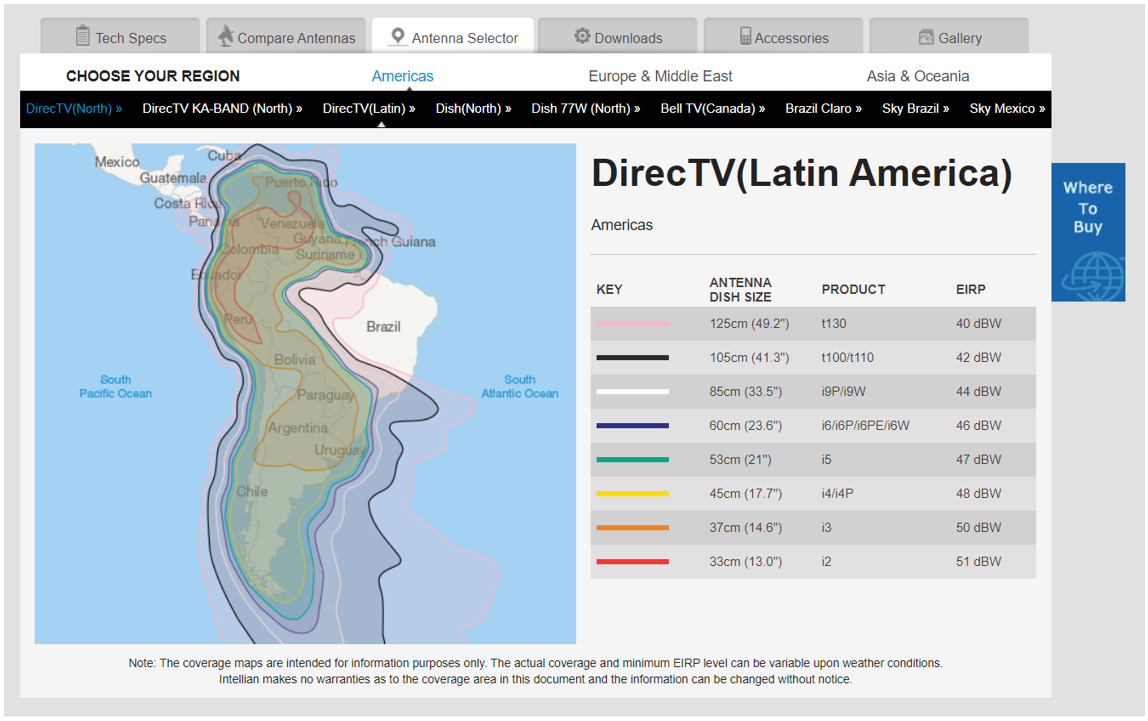Click the i3 product cell

(x=827, y=528)
